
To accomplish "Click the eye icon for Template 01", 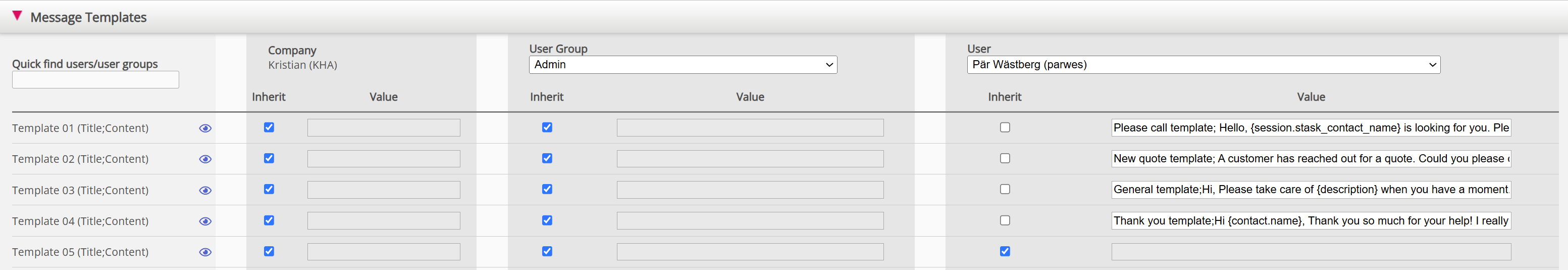I will pos(205,128).
